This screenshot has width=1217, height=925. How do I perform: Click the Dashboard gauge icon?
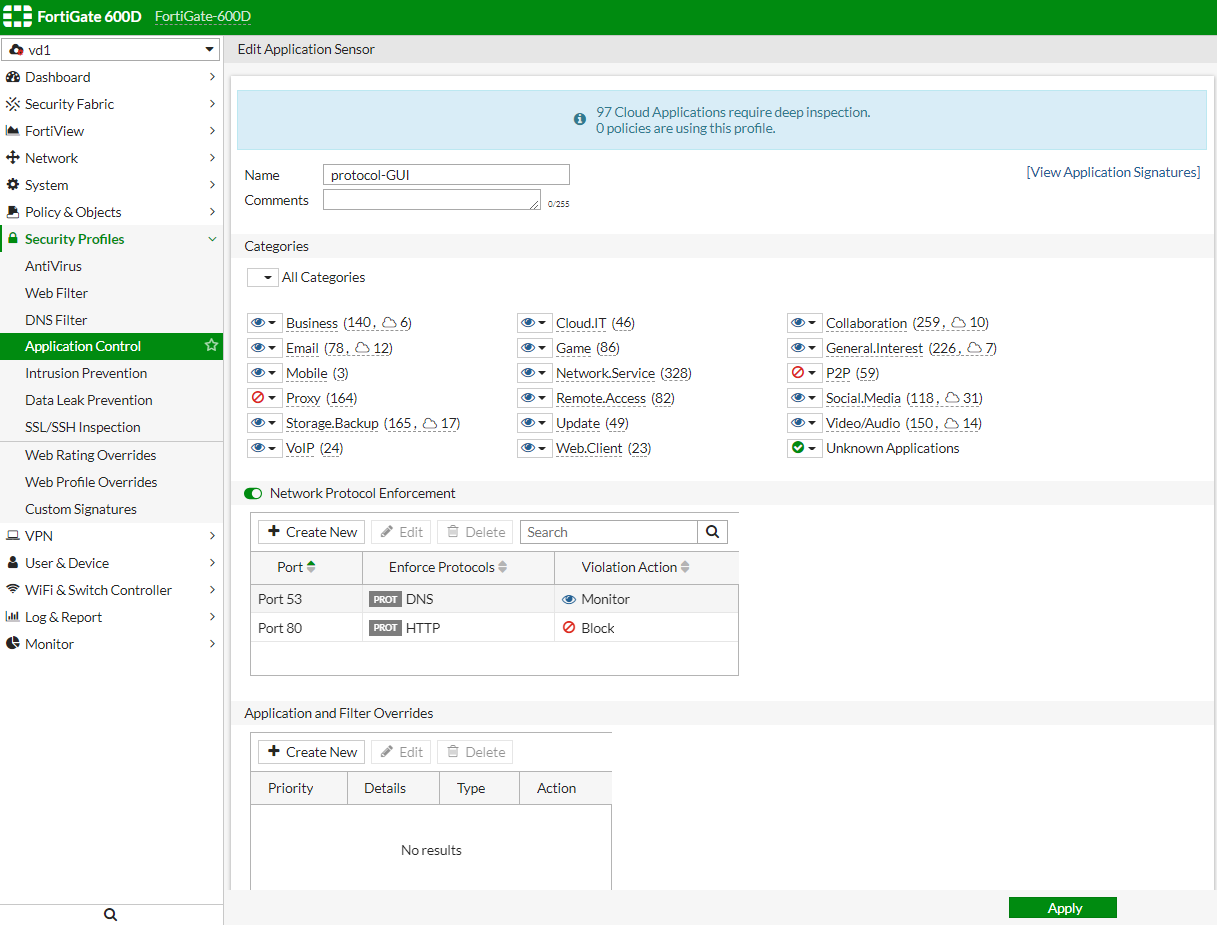tap(13, 77)
